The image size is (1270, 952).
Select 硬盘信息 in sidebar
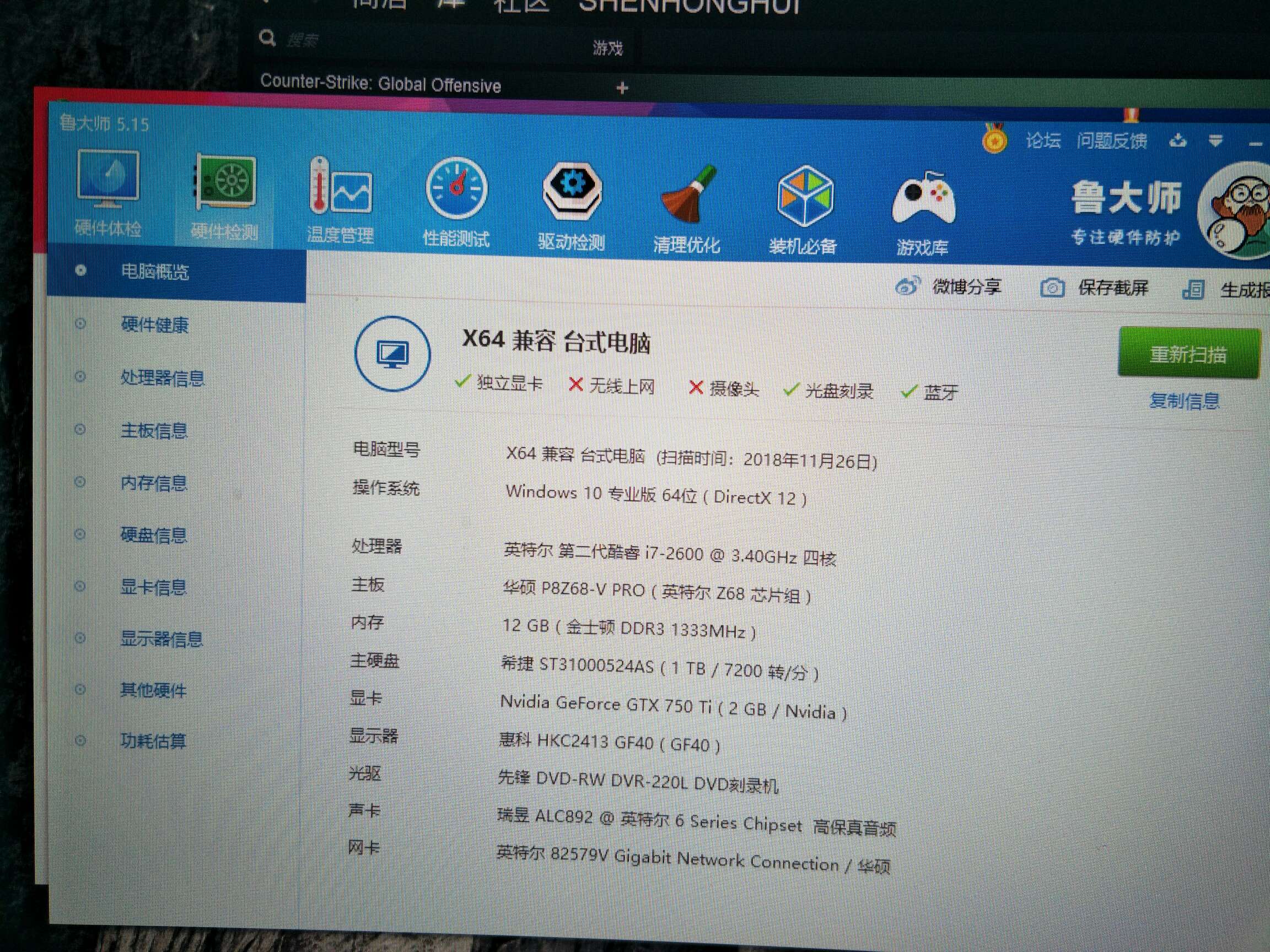point(154,535)
